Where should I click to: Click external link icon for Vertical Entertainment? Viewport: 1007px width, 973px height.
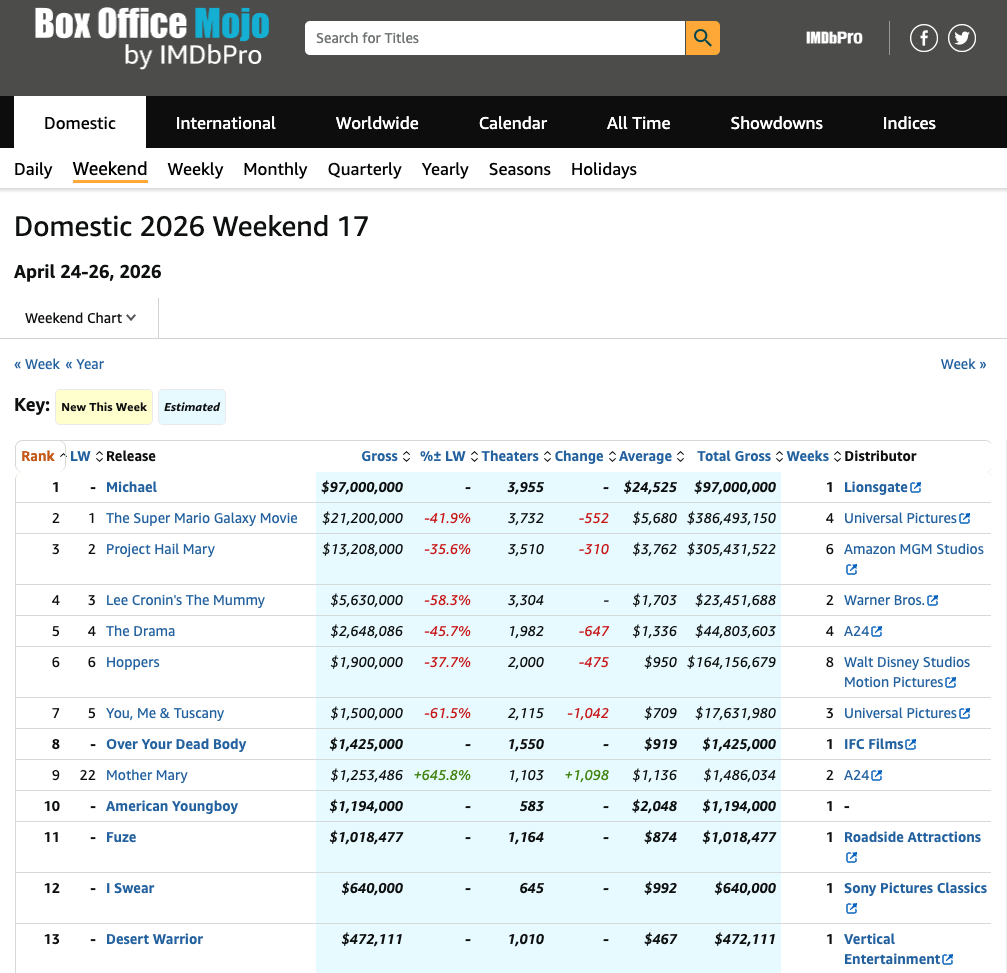(x=947, y=959)
